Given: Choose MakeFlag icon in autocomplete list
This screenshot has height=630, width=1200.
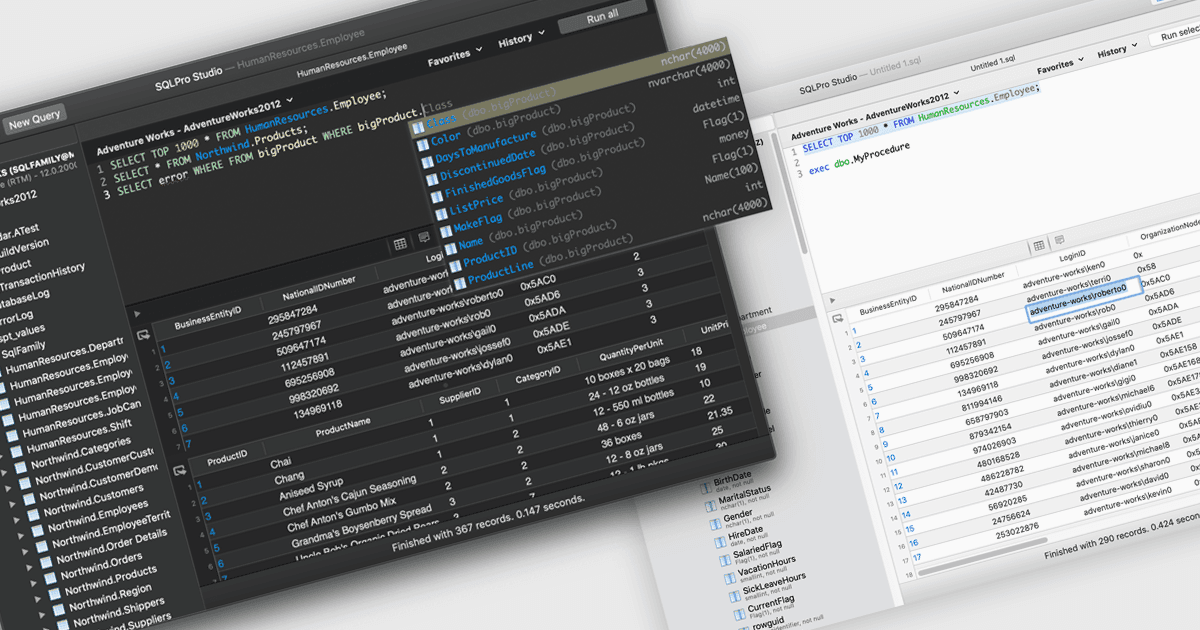Looking at the screenshot, I should tap(445, 233).
